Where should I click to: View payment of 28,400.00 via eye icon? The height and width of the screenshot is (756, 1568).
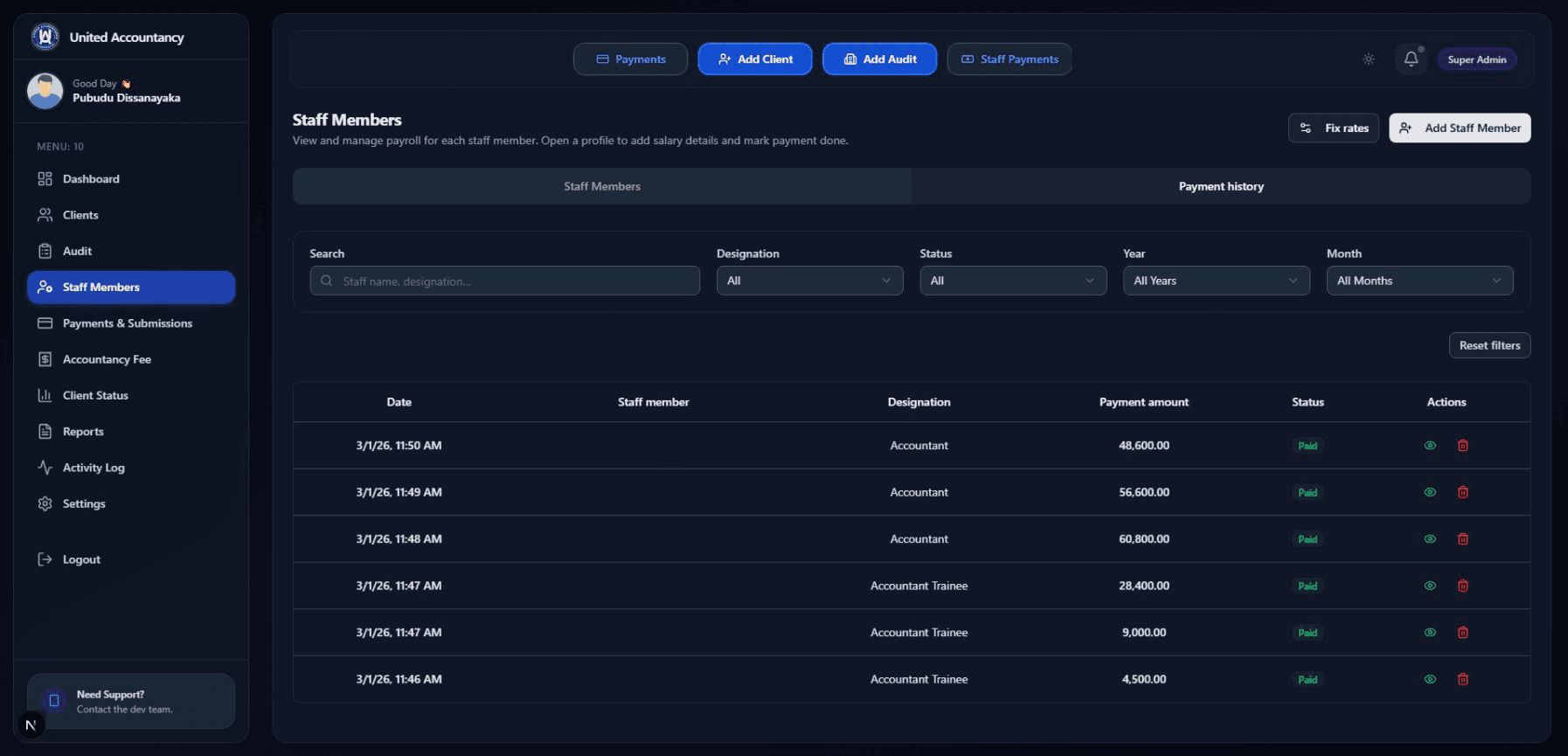(1430, 586)
